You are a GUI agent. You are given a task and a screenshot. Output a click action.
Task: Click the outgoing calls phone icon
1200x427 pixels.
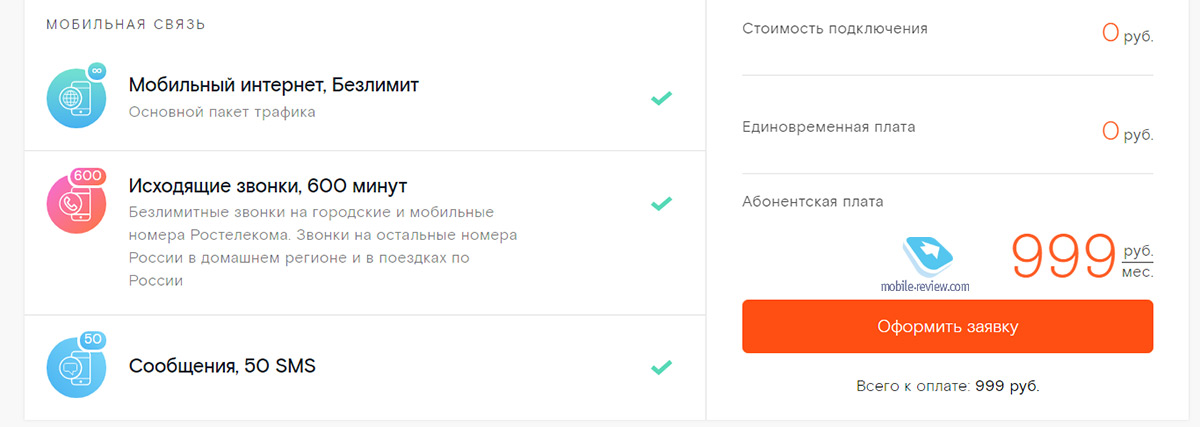pyautogui.click(x=77, y=203)
